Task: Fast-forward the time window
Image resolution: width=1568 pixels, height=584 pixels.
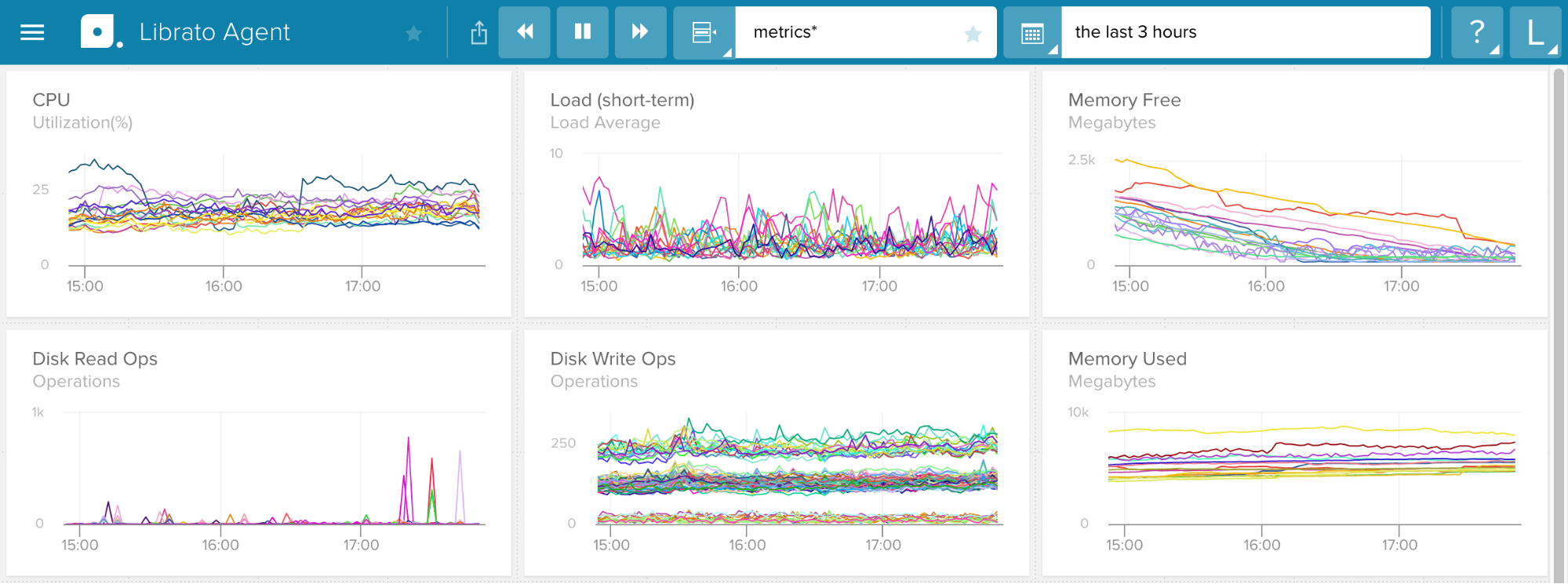Action: click(x=640, y=32)
